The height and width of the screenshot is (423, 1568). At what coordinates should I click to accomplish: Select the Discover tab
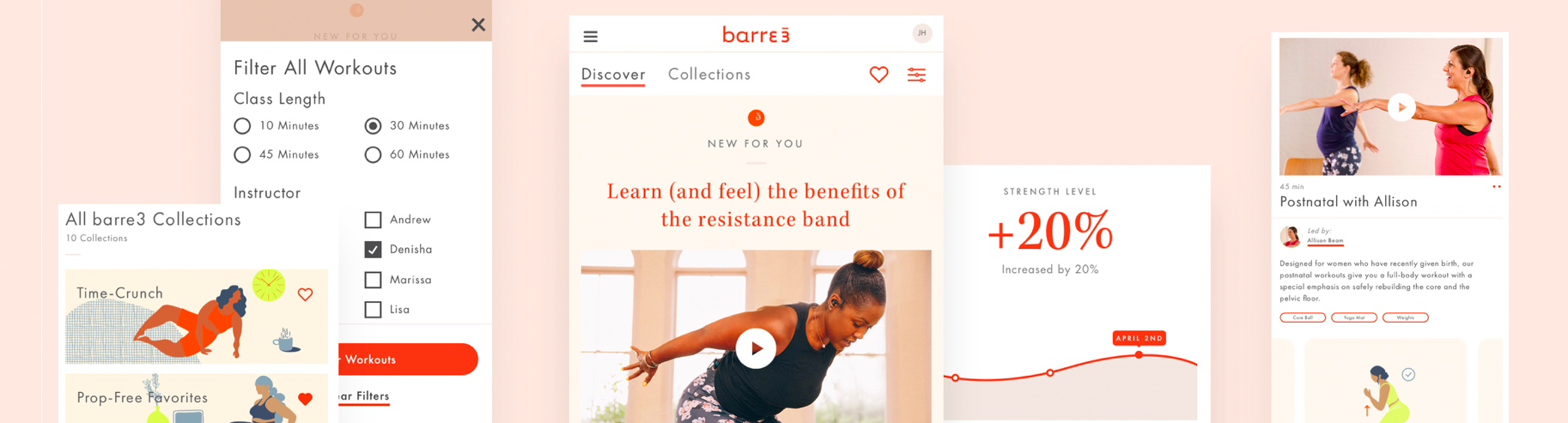tap(613, 75)
